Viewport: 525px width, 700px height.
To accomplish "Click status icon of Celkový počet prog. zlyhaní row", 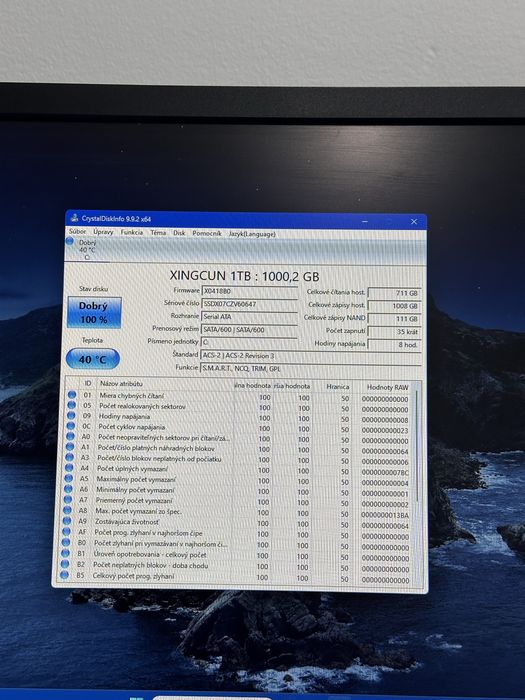I will (64, 575).
